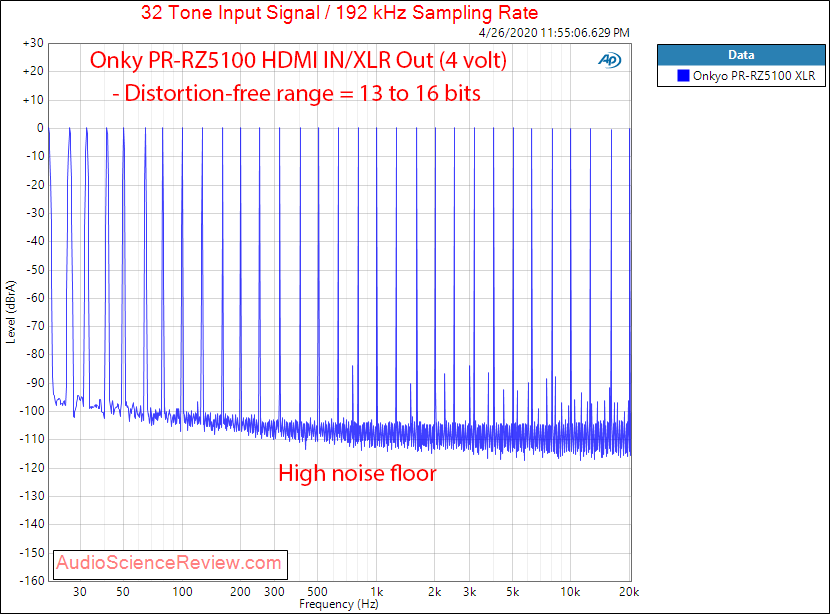830x614 pixels.
Task: Click the "-40" level axis tick label
Action: coord(35,241)
